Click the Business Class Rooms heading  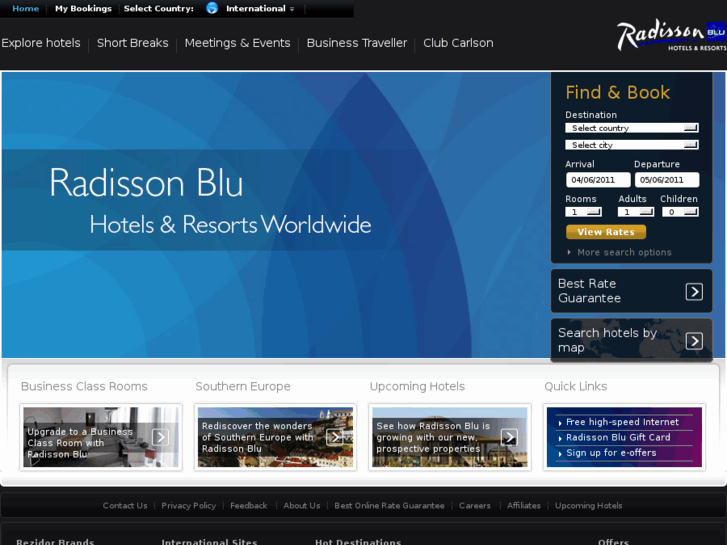[84, 386]
